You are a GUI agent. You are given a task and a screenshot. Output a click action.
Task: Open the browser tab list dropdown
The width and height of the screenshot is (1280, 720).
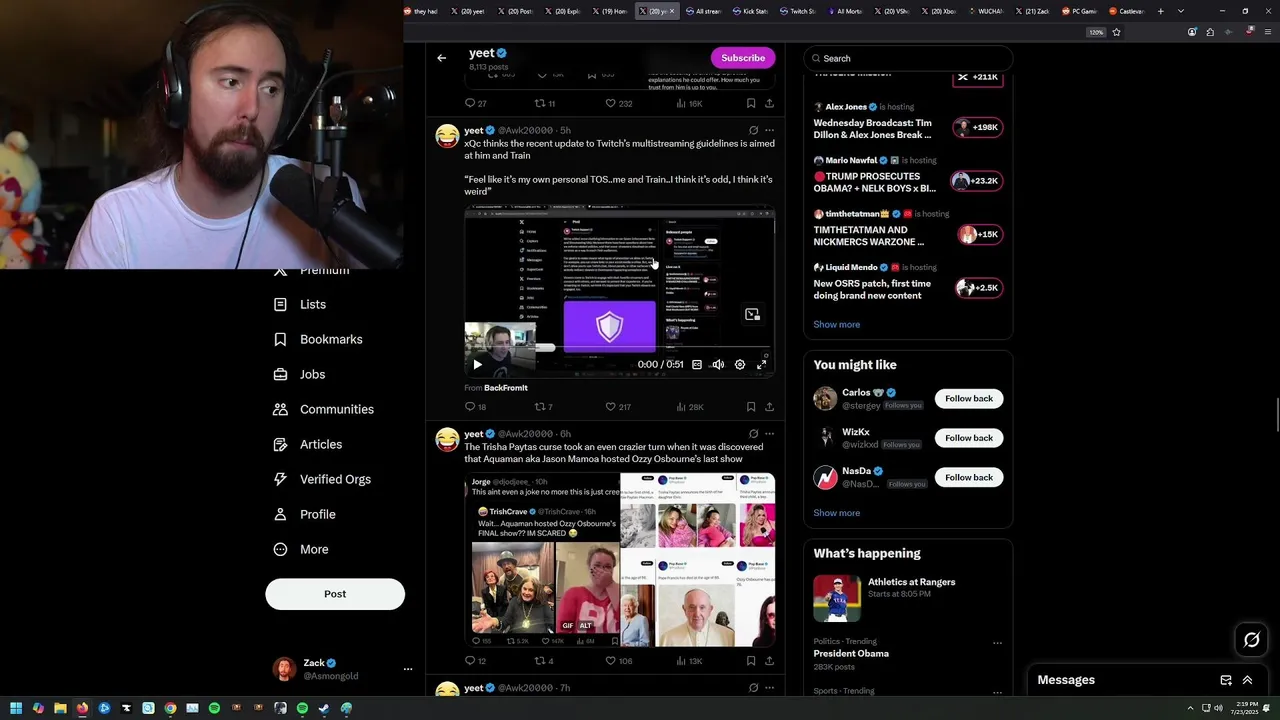(1181, 11)
